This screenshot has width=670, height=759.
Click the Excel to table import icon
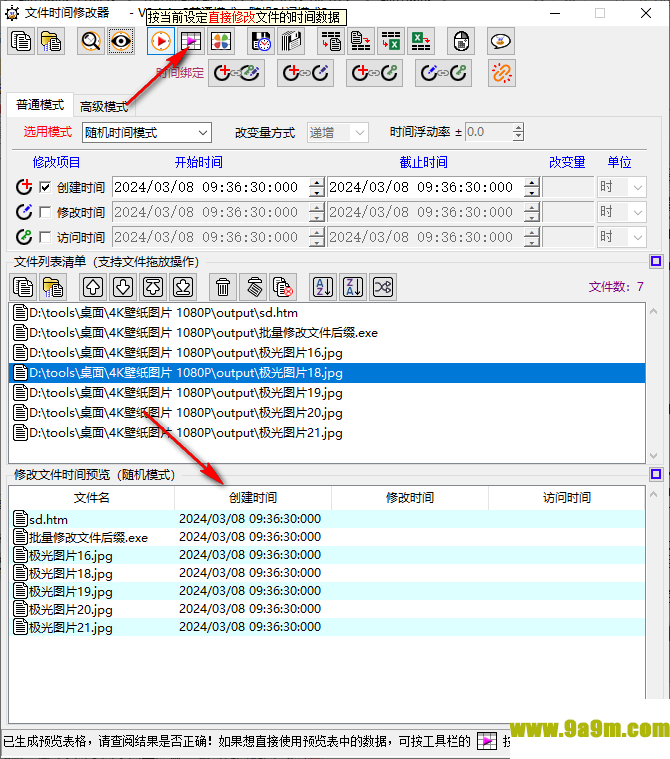(x=421, y=41)
